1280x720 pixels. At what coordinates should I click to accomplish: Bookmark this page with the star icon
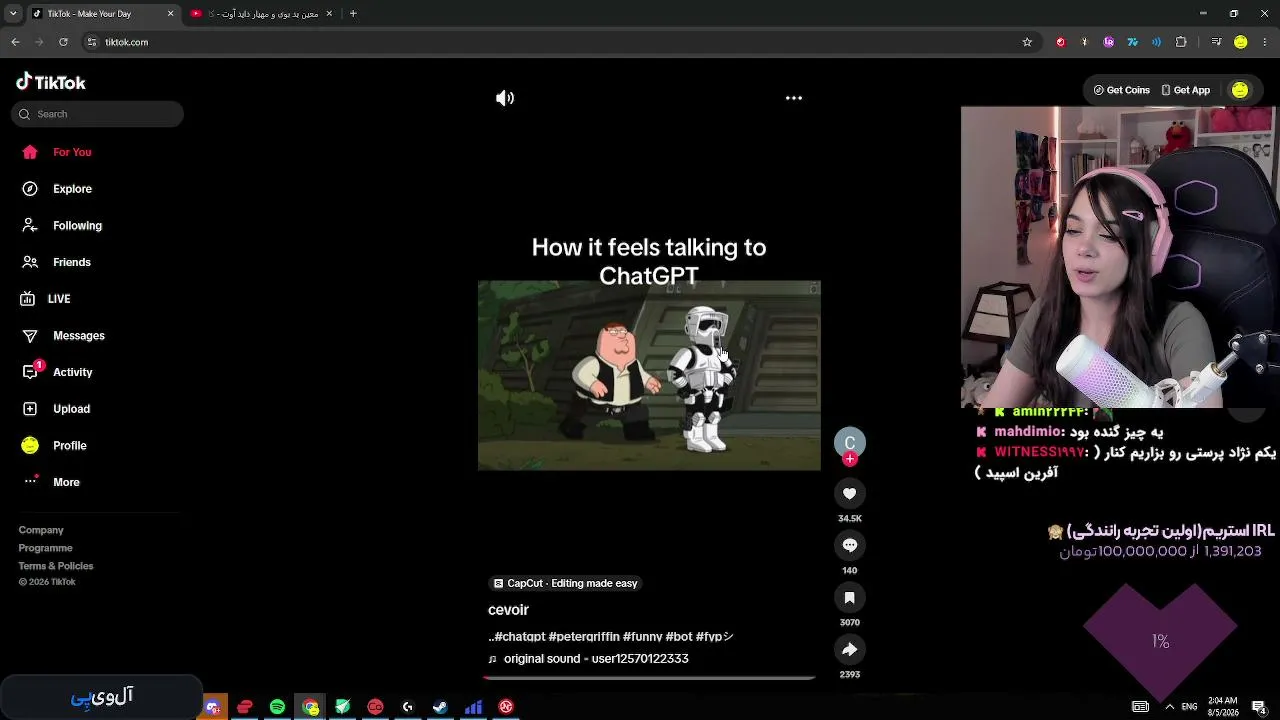1027,42
